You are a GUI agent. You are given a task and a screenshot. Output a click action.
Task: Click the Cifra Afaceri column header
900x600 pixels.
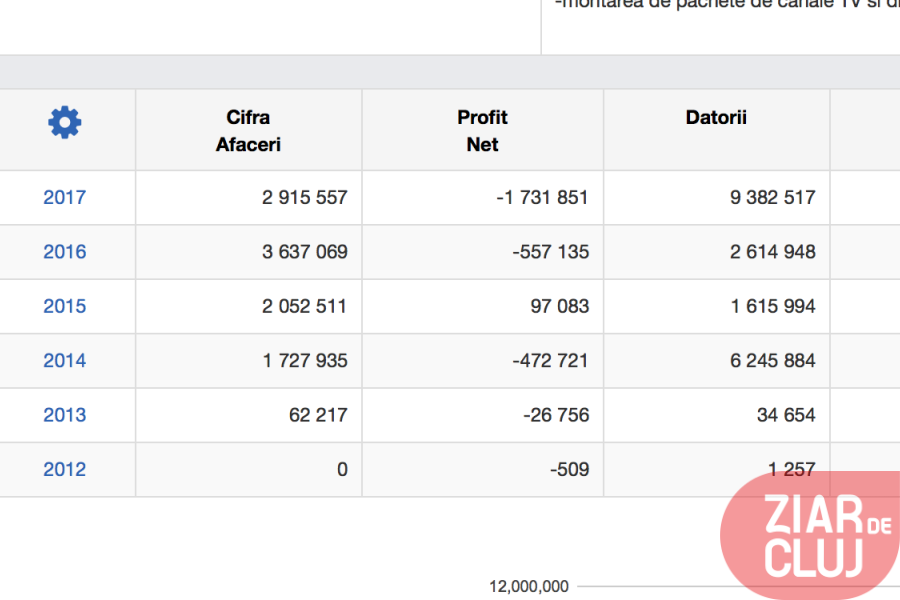pyautogui.click(x=248, y=130)
